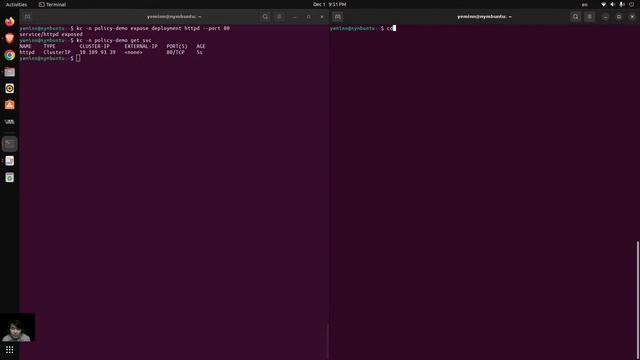Click the 'expose deployment httpd' command line
This screenshot has width=640, height=360.
153,28
